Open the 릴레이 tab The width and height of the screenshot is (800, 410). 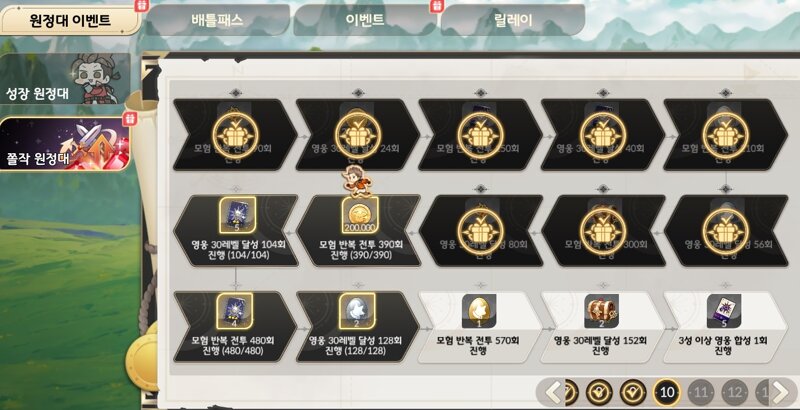(x=513, y=20)
